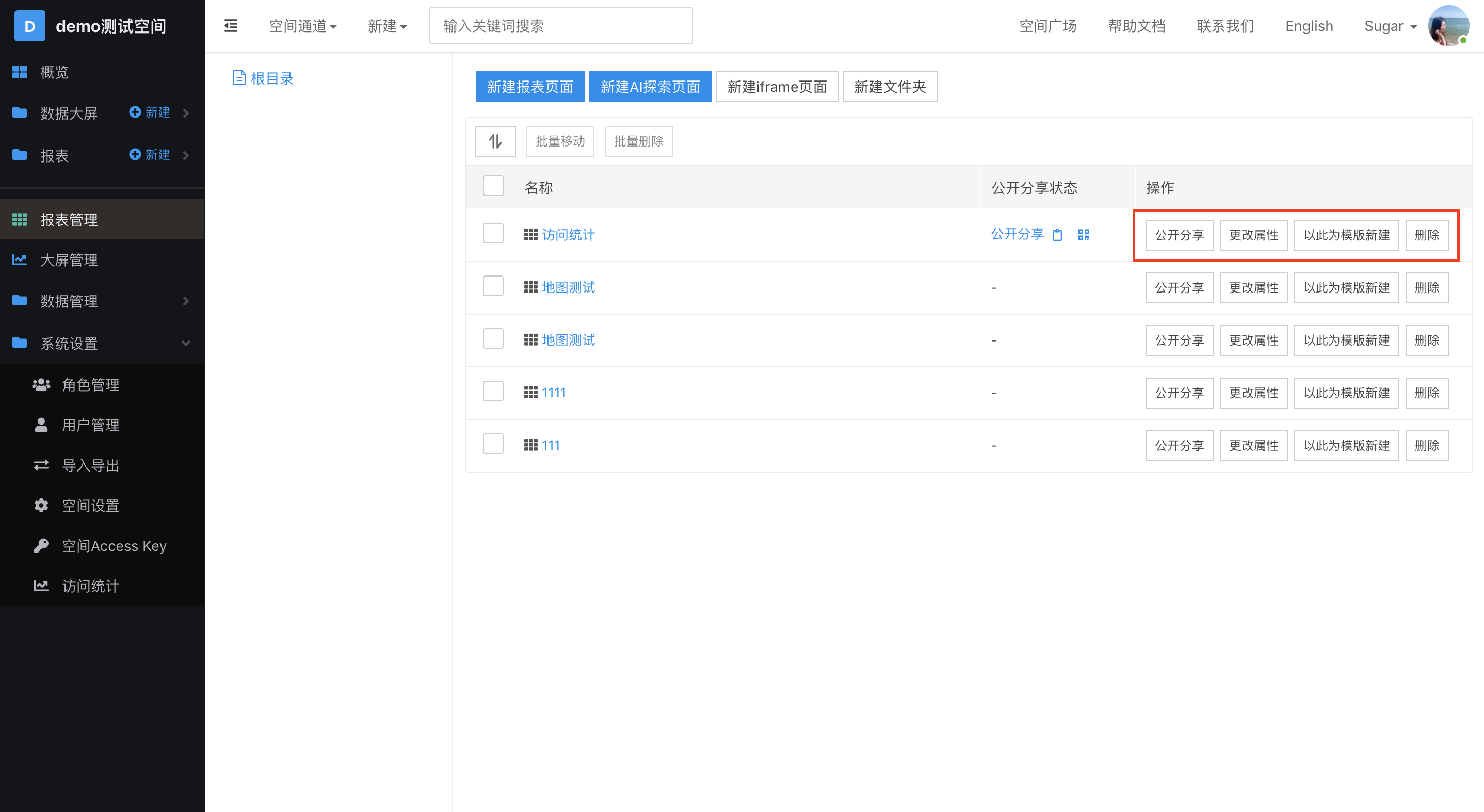Show QR code for 访问统计 share
The height and width of the screenshot is (812, 1484).
[1084, 234]
